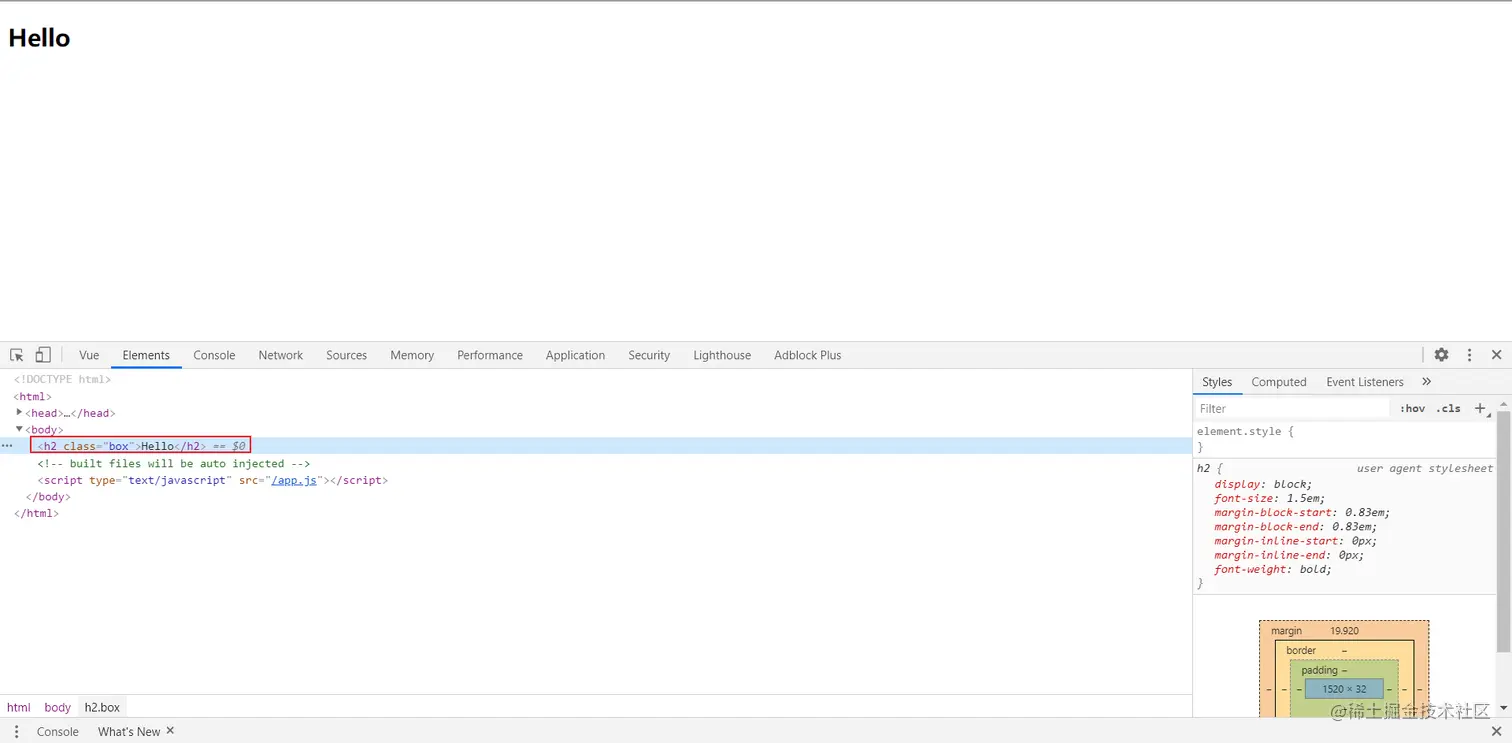
Task: Open the Memory tab
Action: click(x=412, y=355)
